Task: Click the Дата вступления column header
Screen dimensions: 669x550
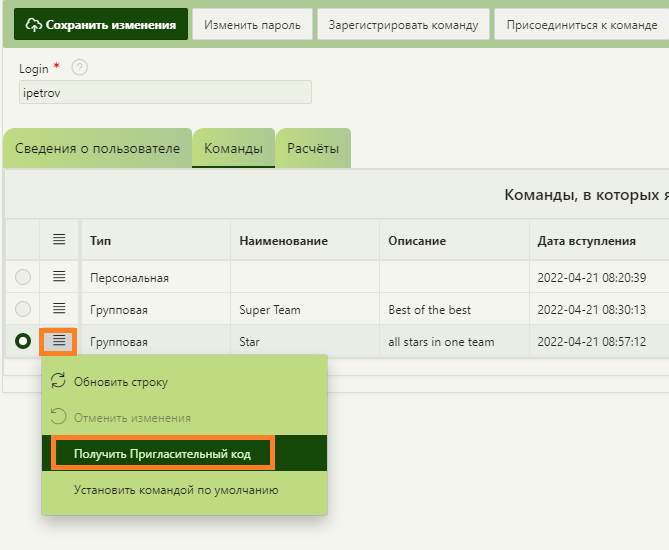Action: (586, 241)
